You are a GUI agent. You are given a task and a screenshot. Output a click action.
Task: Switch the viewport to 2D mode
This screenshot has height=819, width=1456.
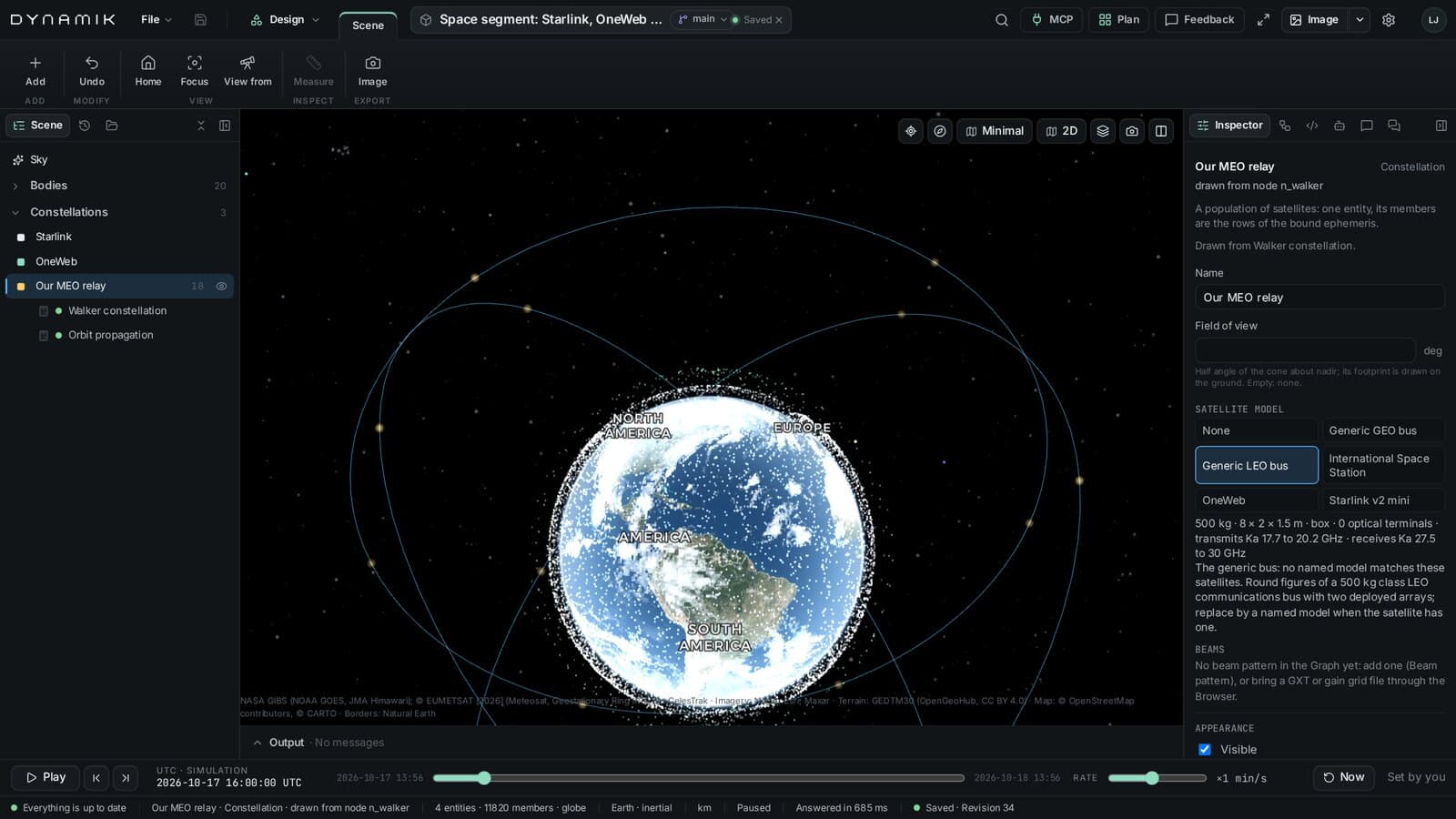[1061, 131]
